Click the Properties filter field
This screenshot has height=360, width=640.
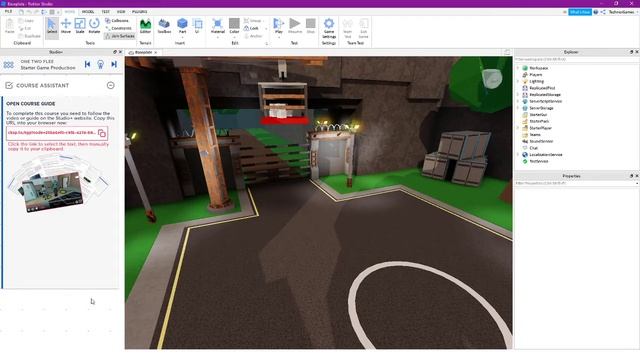click(576, 183)
